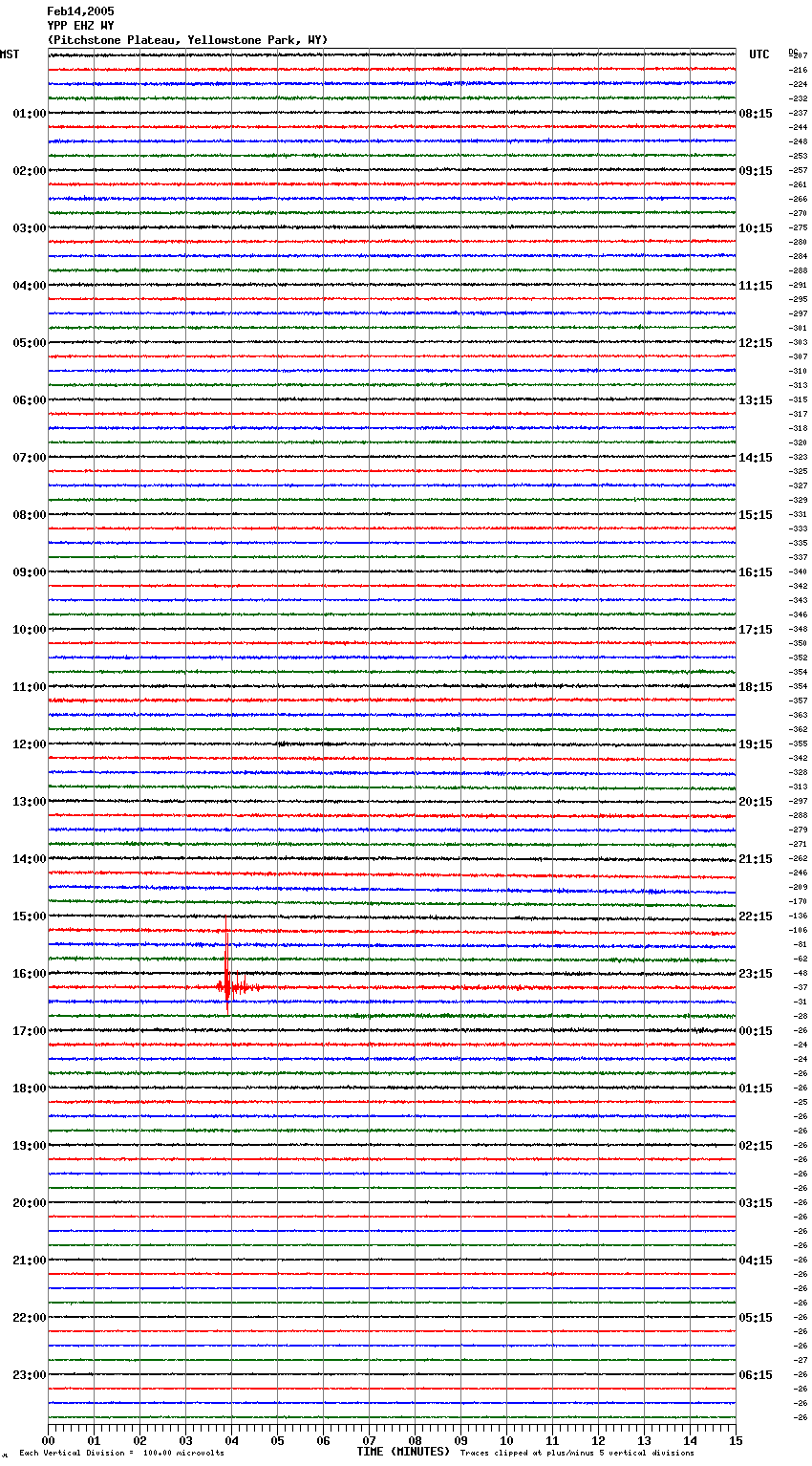Click the -106 DC offset value

tap(799, 930)
